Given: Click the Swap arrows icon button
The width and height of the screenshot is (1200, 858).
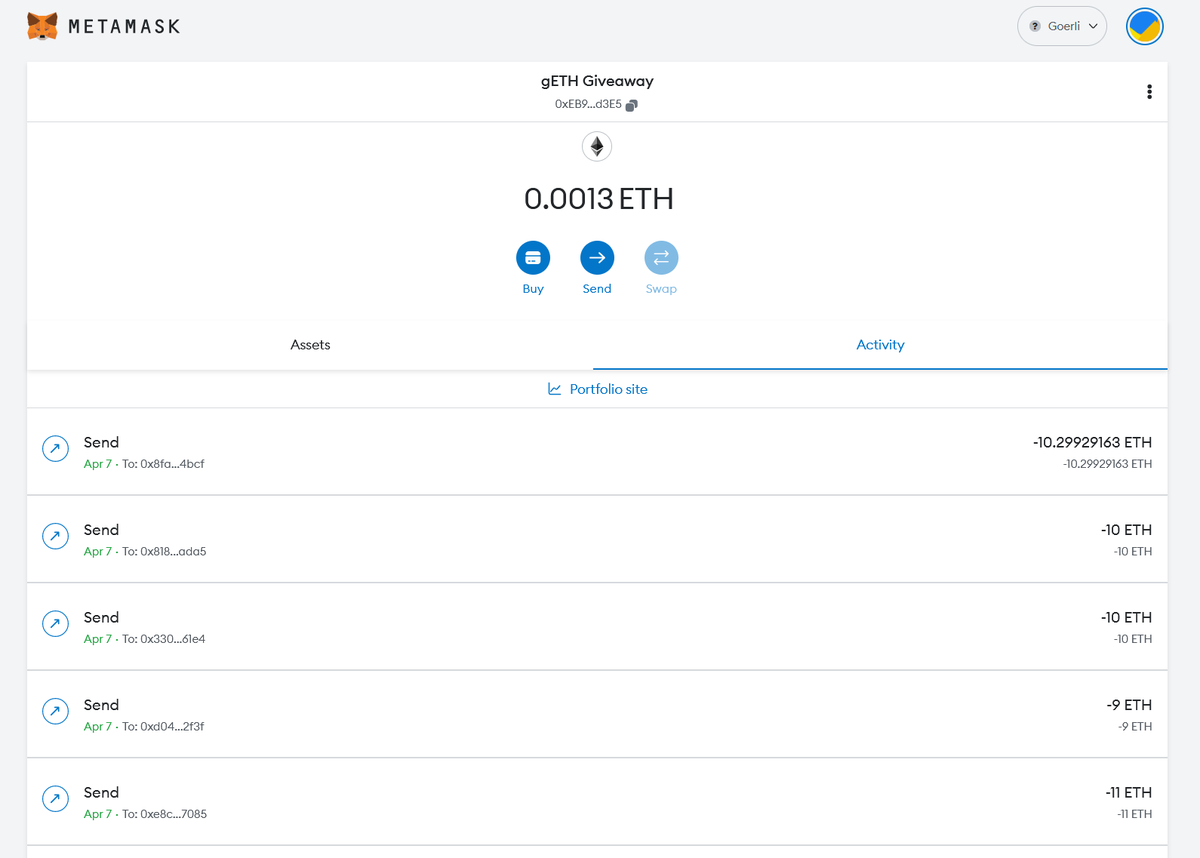Looking at the screenshot, I should coord(661,258).
